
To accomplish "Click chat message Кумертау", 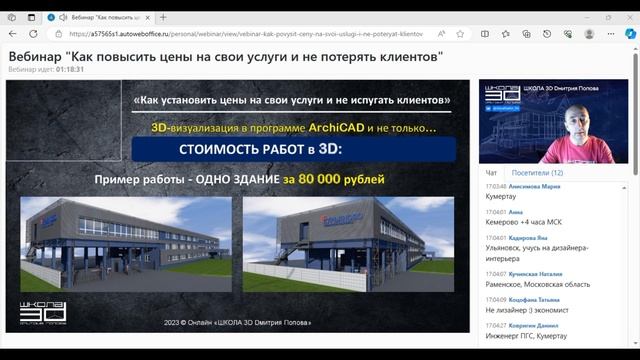I will pyautogui.click(x=501, y=196).
